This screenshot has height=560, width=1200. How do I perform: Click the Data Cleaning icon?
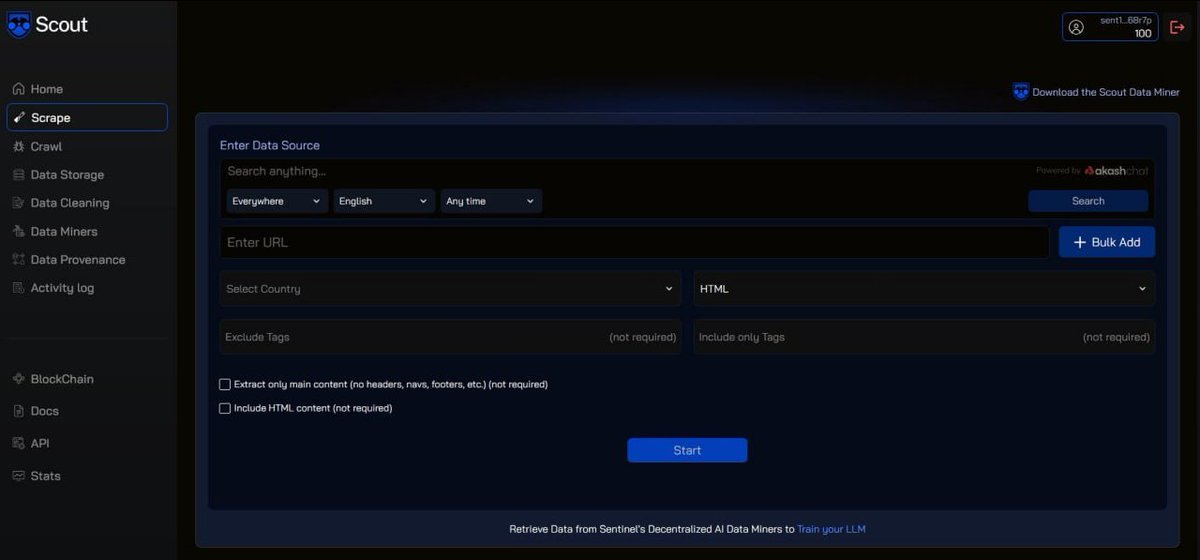(x=18, y=203)
